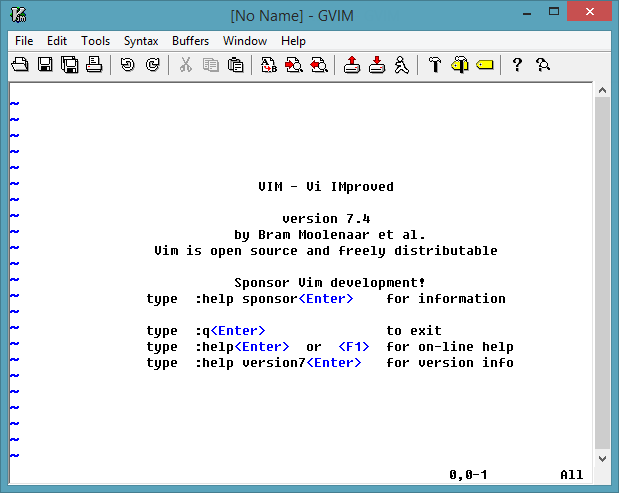Open the Tools menu
This screenshot has width=619, height=493.
click(96, 41)
